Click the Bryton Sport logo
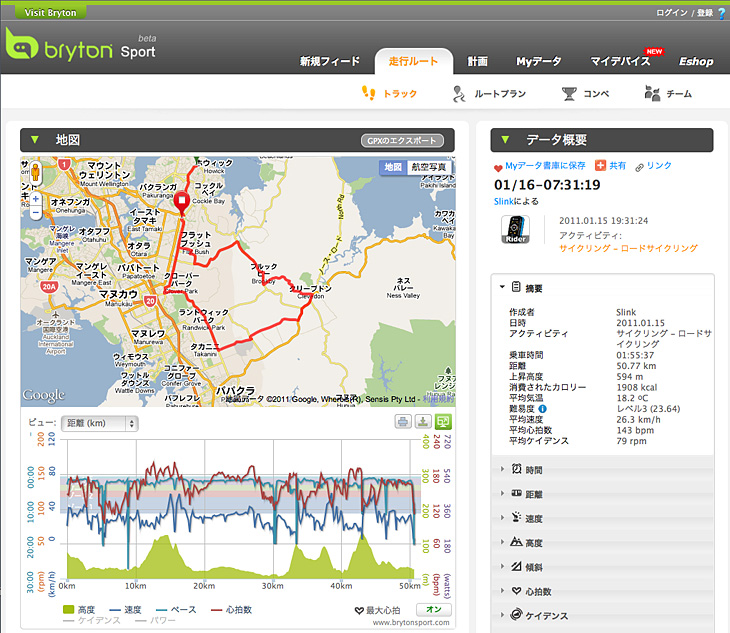Image resolution: width=730 pixels, height=633 pixels. click(x=80, y=45)
